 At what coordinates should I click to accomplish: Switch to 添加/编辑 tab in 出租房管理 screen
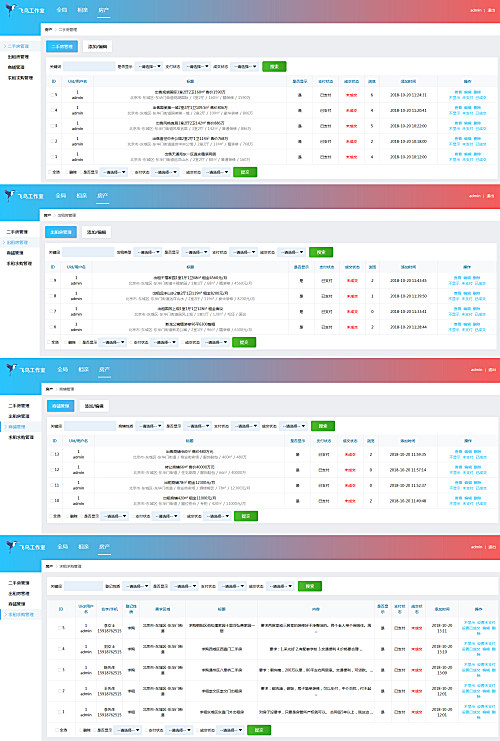tap(96, 232)
